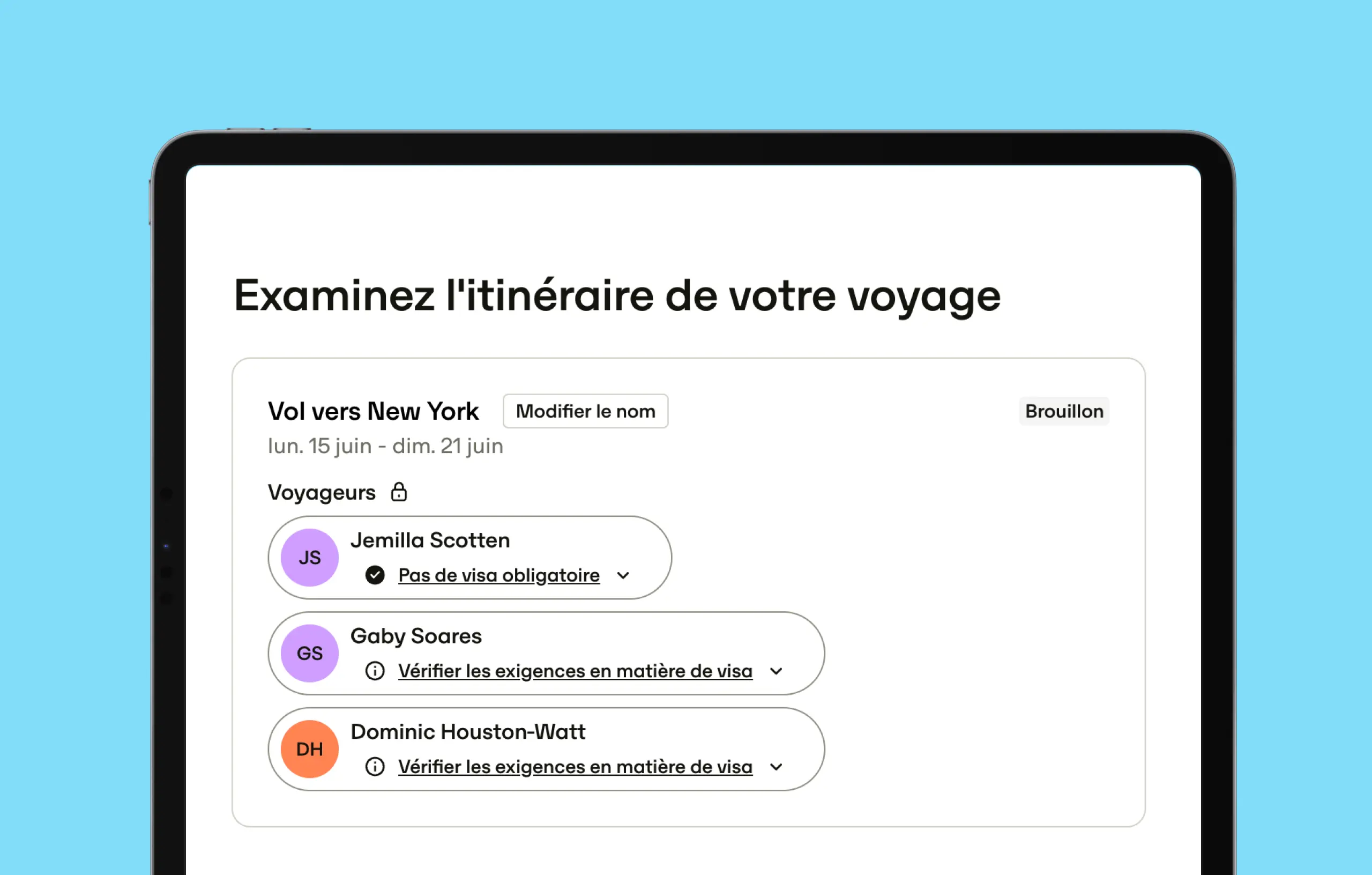The width and height of the screenshot is (1372, 875).
Task: Open Dominic Houston-Watt's Vérifier les exigences link
Action: [576, 767]
